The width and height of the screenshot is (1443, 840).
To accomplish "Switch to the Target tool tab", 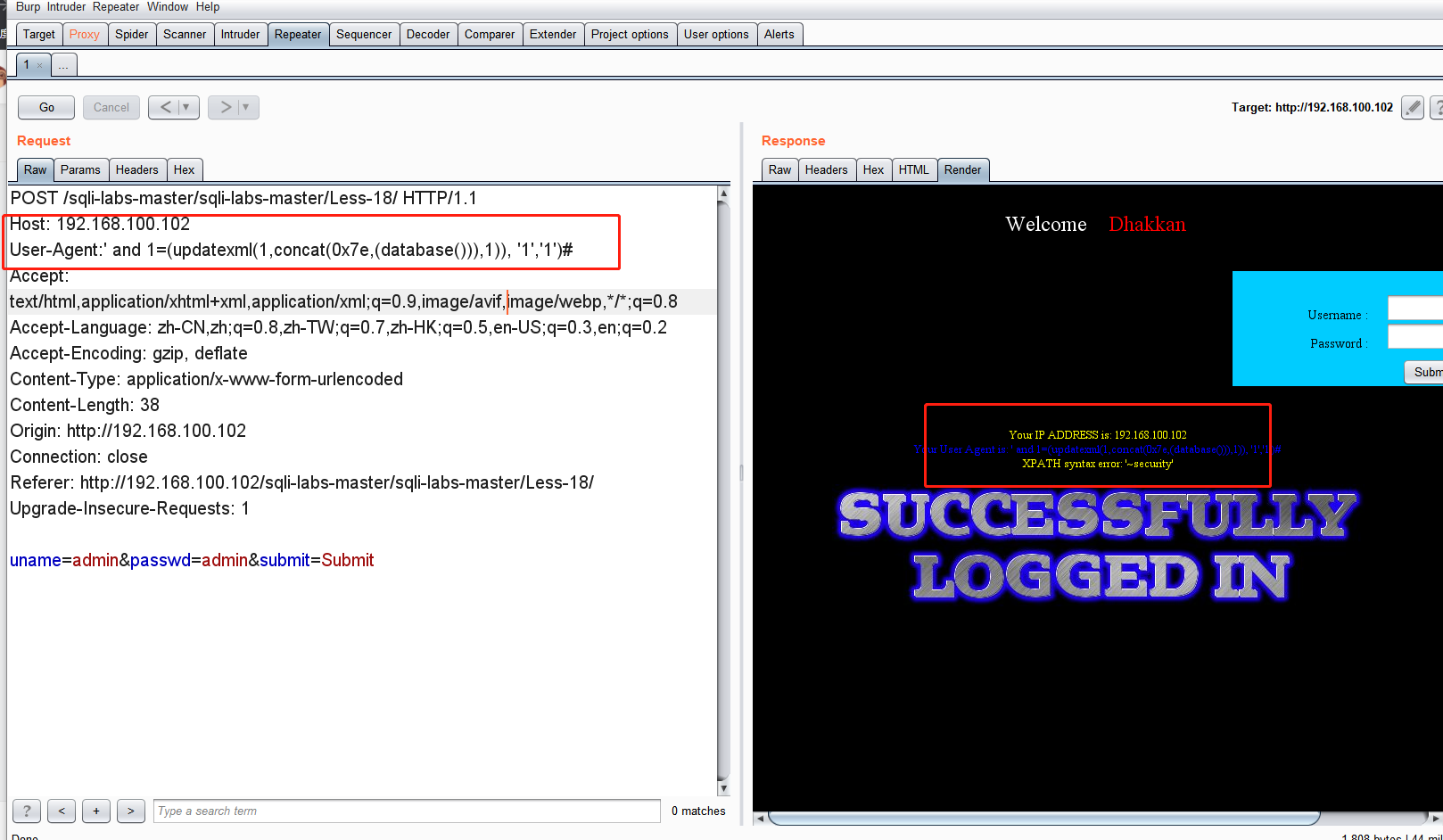I will (39, 35).
